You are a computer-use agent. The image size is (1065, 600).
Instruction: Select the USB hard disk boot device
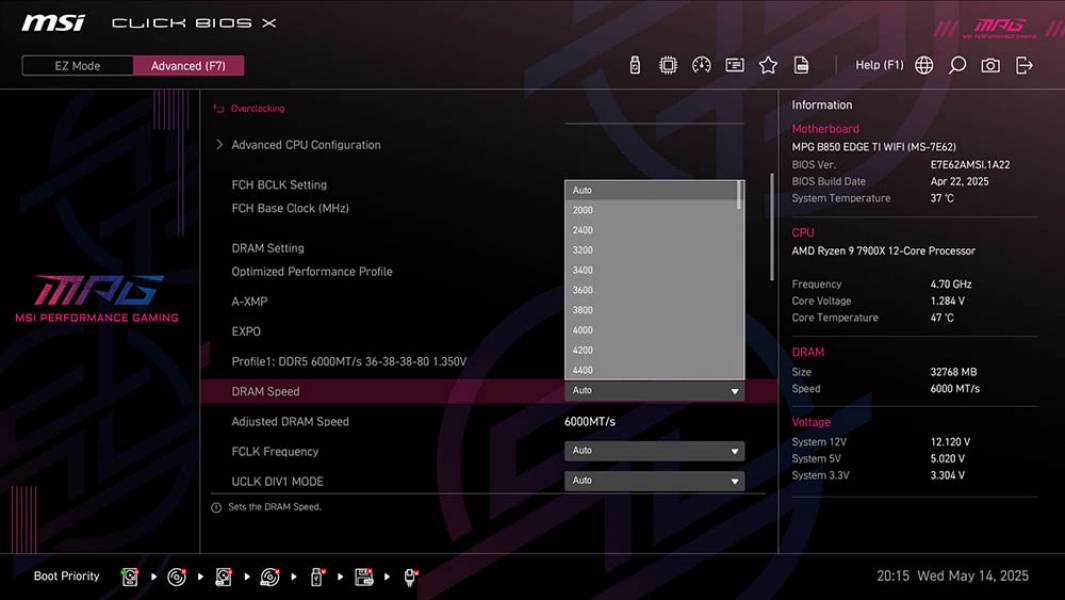coord(223,577)
